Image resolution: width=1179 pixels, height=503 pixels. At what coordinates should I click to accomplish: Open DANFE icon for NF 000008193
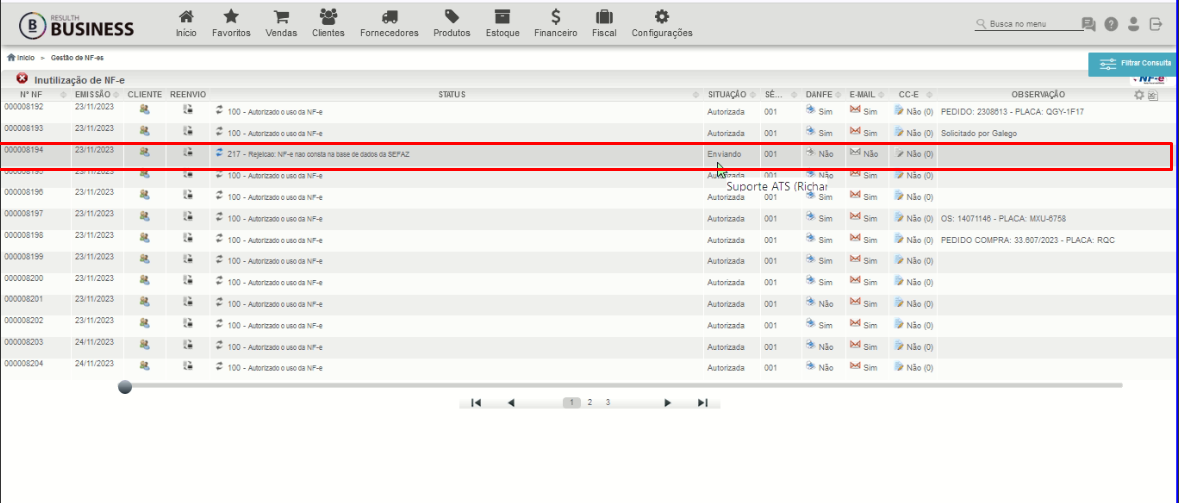[x=811, y=131]
